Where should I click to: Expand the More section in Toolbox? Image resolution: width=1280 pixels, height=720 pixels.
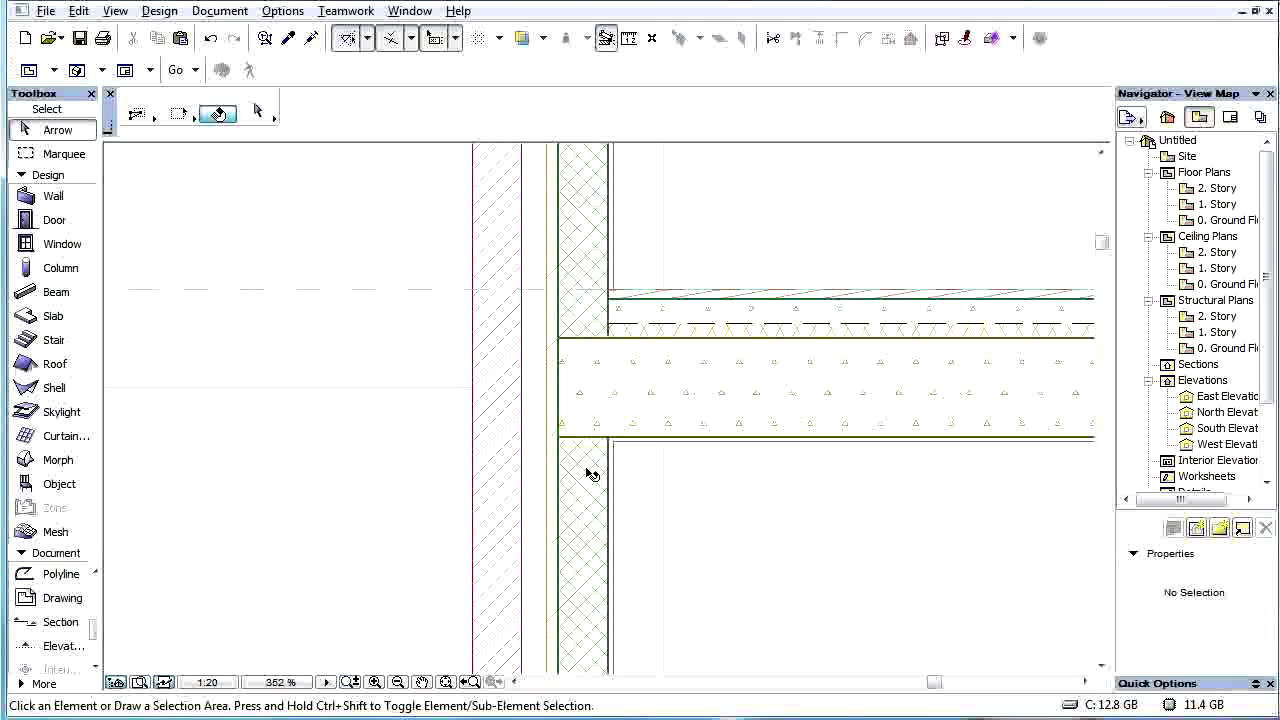21,684
